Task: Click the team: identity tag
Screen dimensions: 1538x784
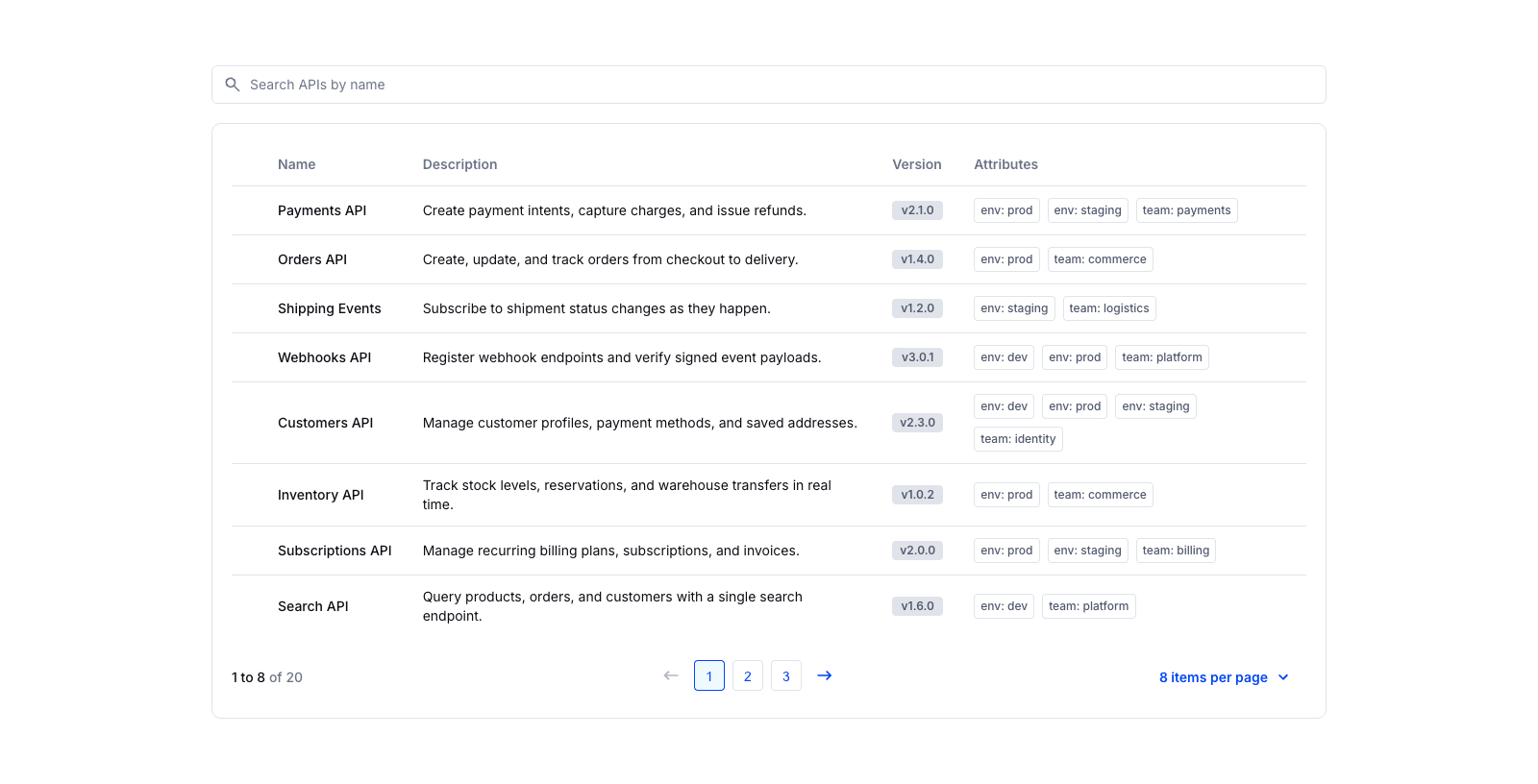Action: point(1018,439)
